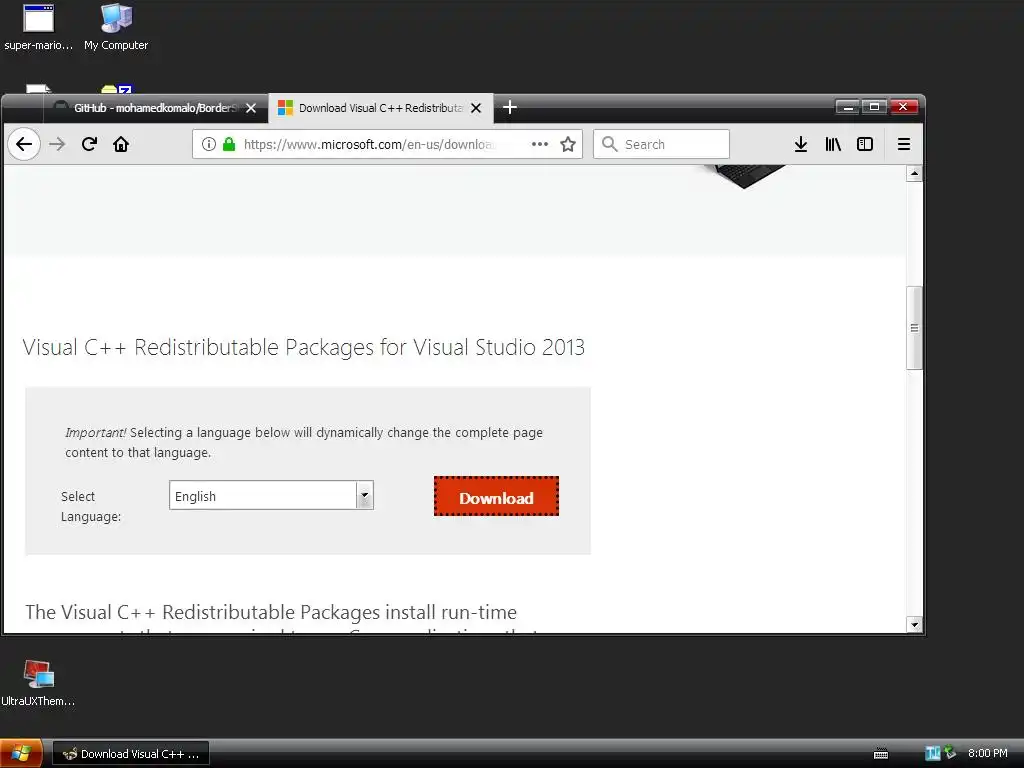The image size is (1024, 768).
Task: Bookmark this page with the star icon
Action: 568,144
